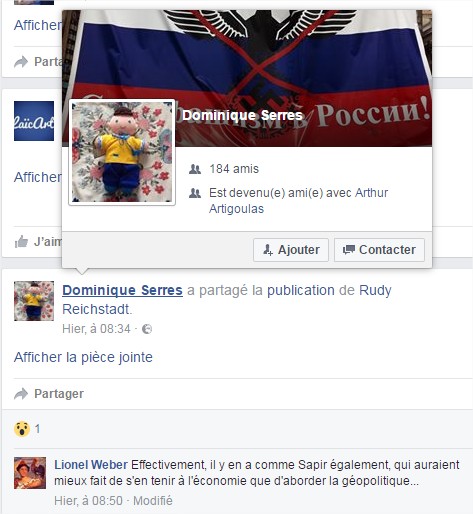Open the LaïcArt page logo
The image size is (473, 514).
click(34, 121)
